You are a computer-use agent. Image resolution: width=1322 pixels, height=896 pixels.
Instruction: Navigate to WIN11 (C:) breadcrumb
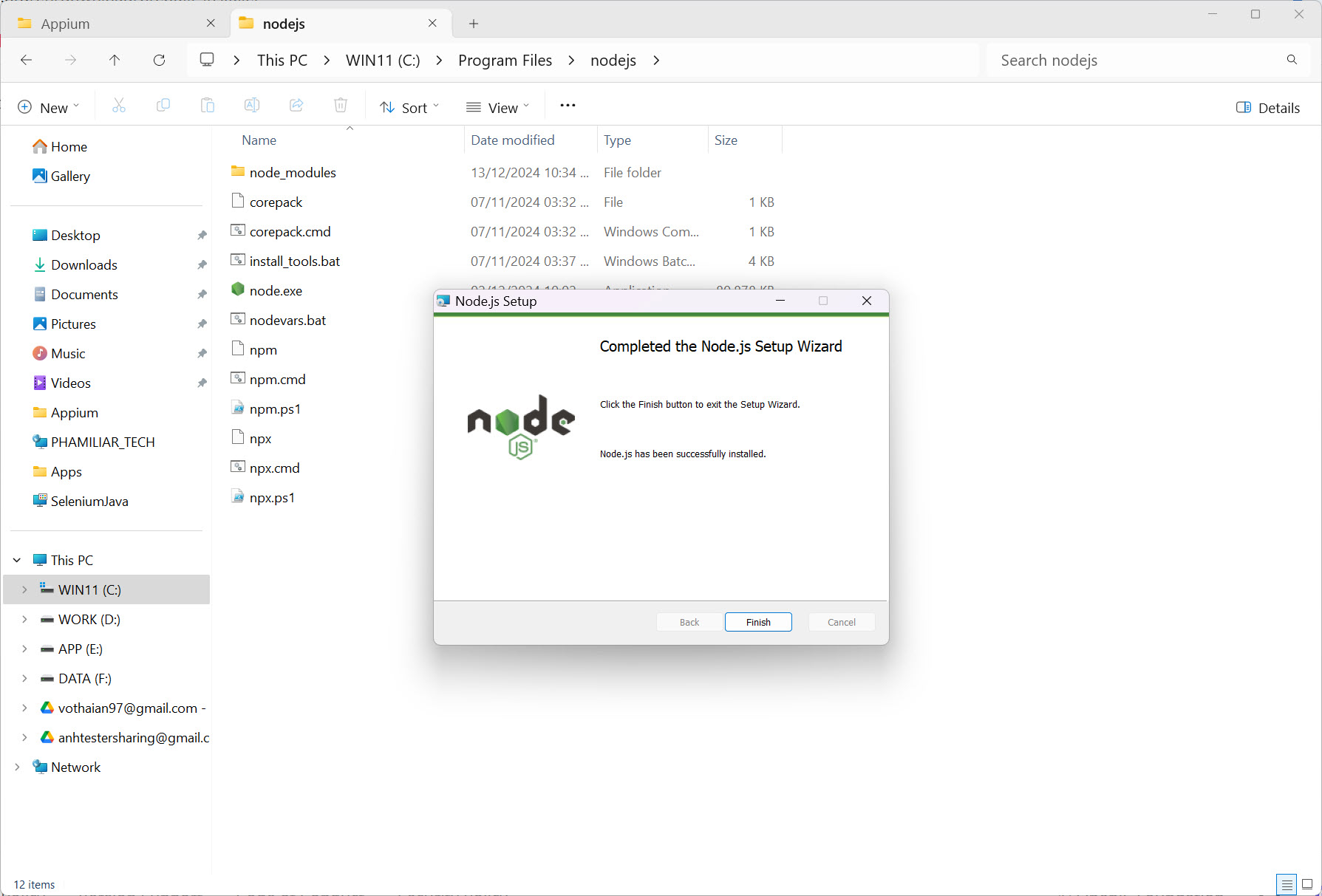click(383, 61)
